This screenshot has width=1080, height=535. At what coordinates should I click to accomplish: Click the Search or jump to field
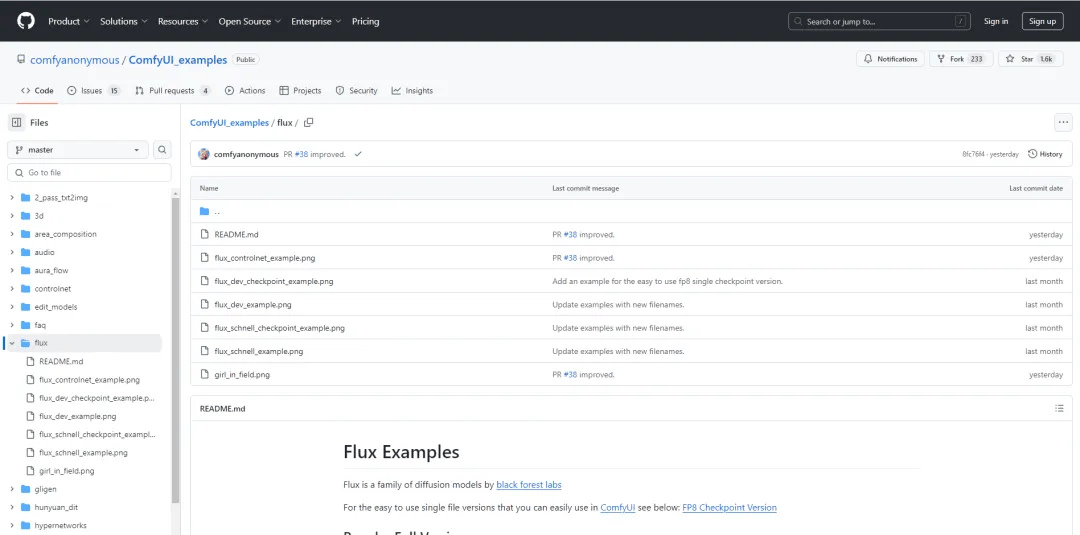[880, 21]
